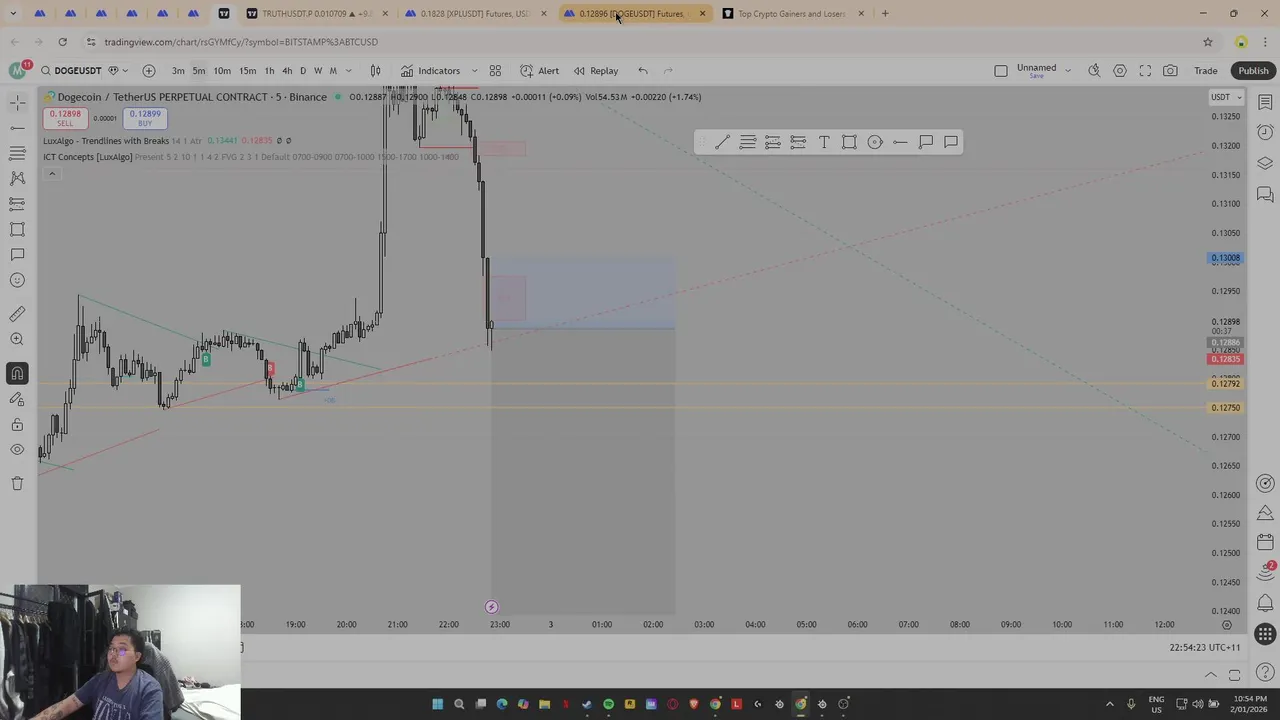Viewport: 1280px width, 720px height.
Task: Open indicator templates grid icon
Action: coord(495,71)
